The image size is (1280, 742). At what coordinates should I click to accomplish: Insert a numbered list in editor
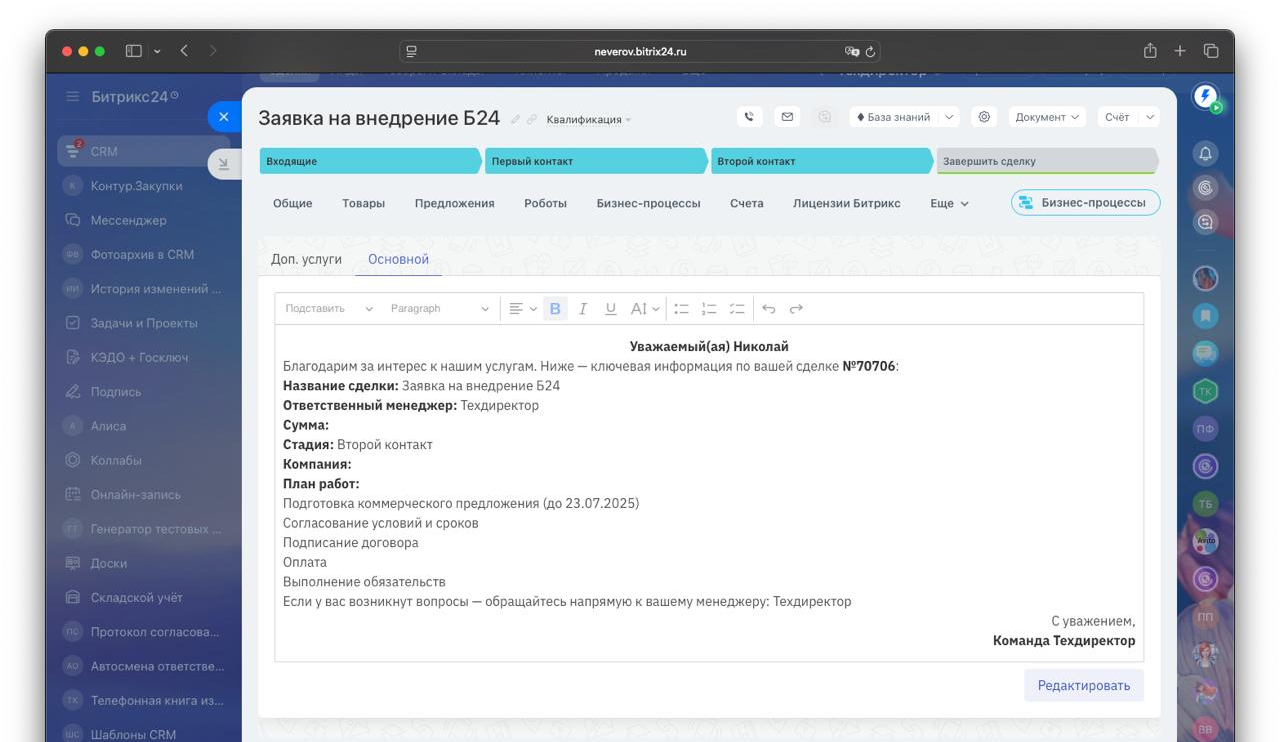[709, 309]
